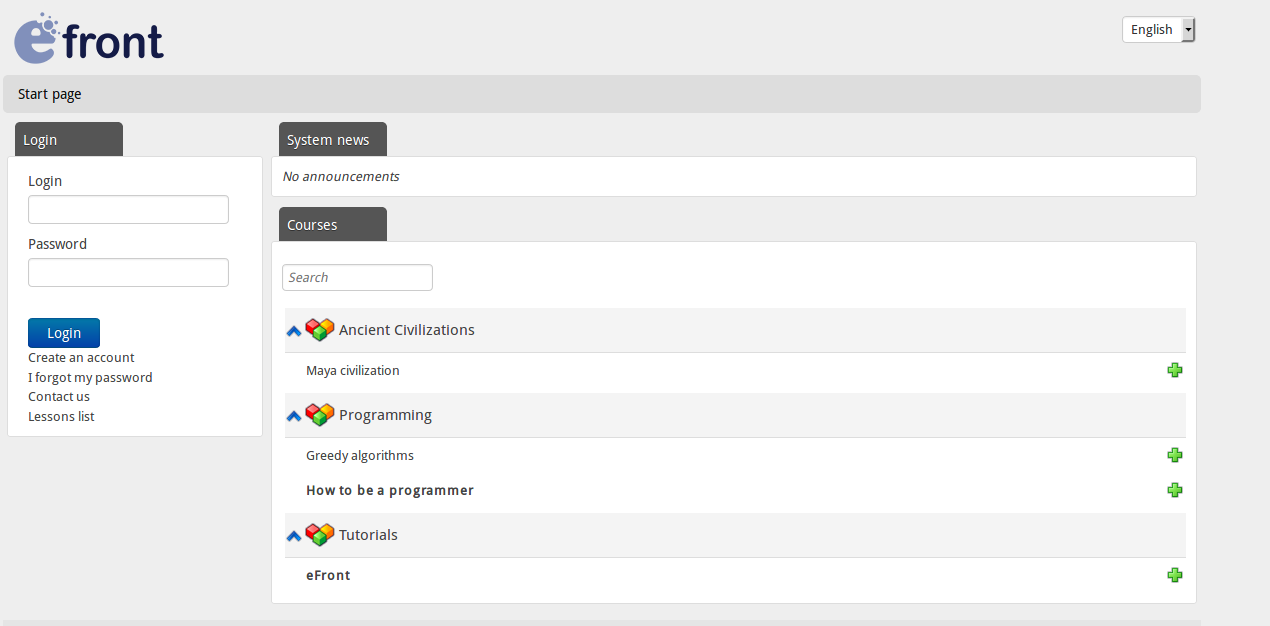
Task: Click the category blocks icon beside Ancient Civilizations
Action: [x=319, y=329]
